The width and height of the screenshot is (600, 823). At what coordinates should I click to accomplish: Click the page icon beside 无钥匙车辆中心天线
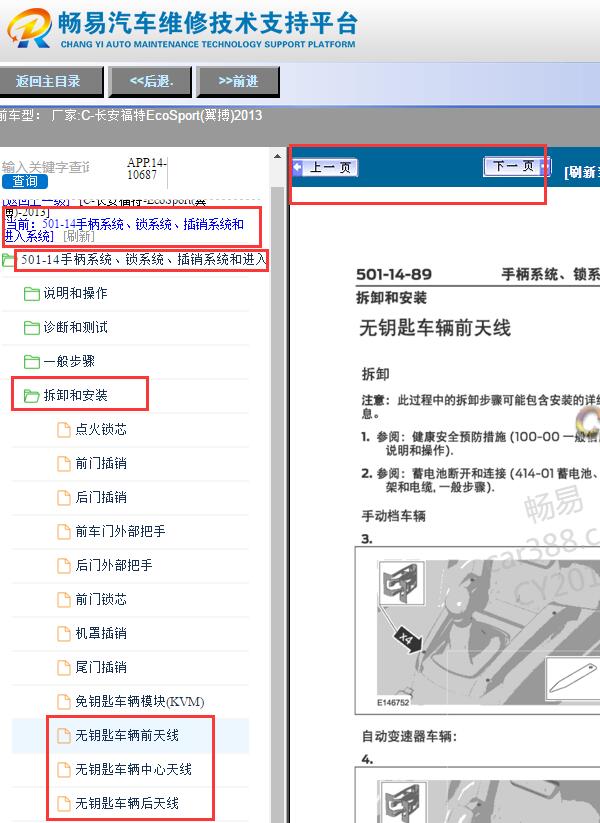[x=64, y=770]
